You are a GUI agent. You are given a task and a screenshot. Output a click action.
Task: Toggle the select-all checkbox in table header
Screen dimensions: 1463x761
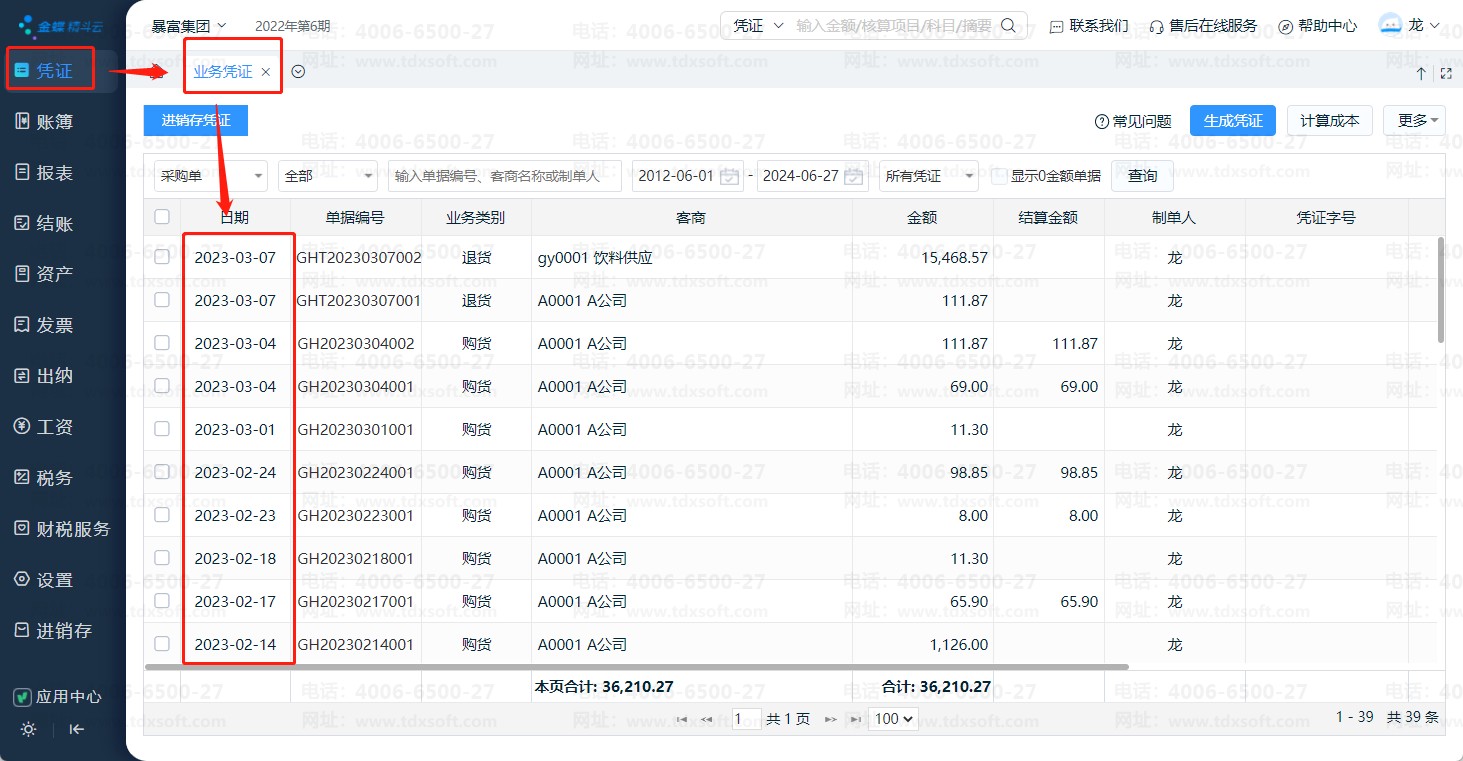[162, 217]
